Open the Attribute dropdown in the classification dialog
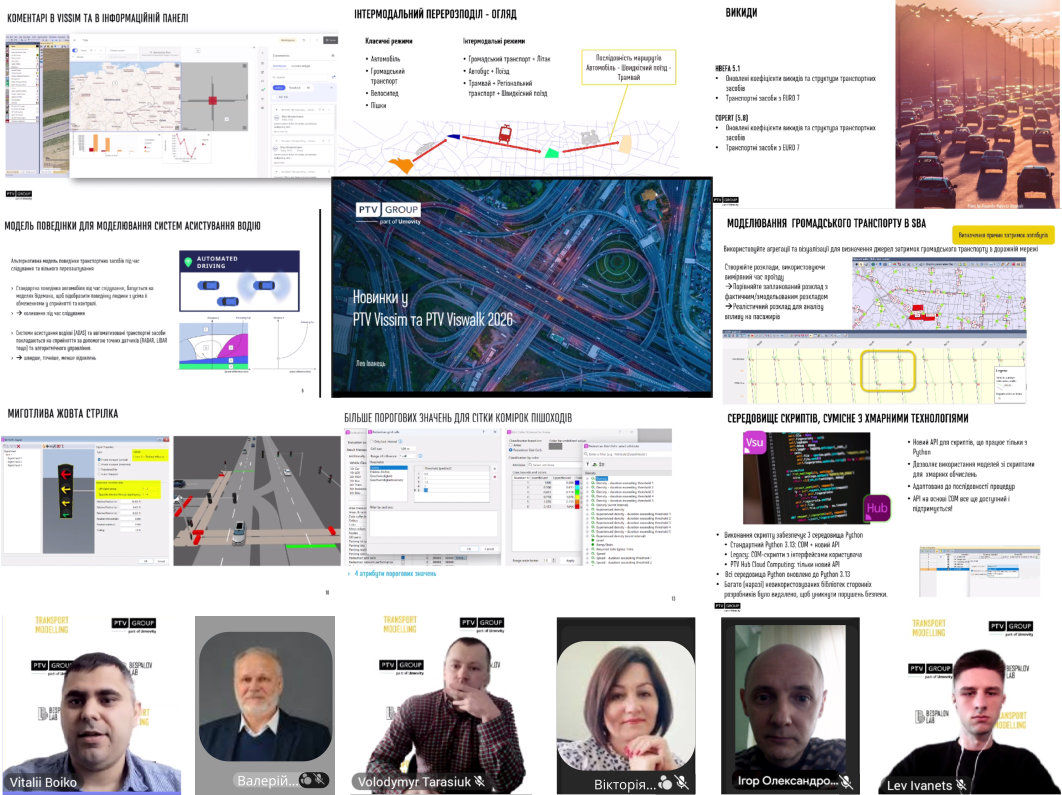The height and width of the screenshot is (795, 1062). 550,465
